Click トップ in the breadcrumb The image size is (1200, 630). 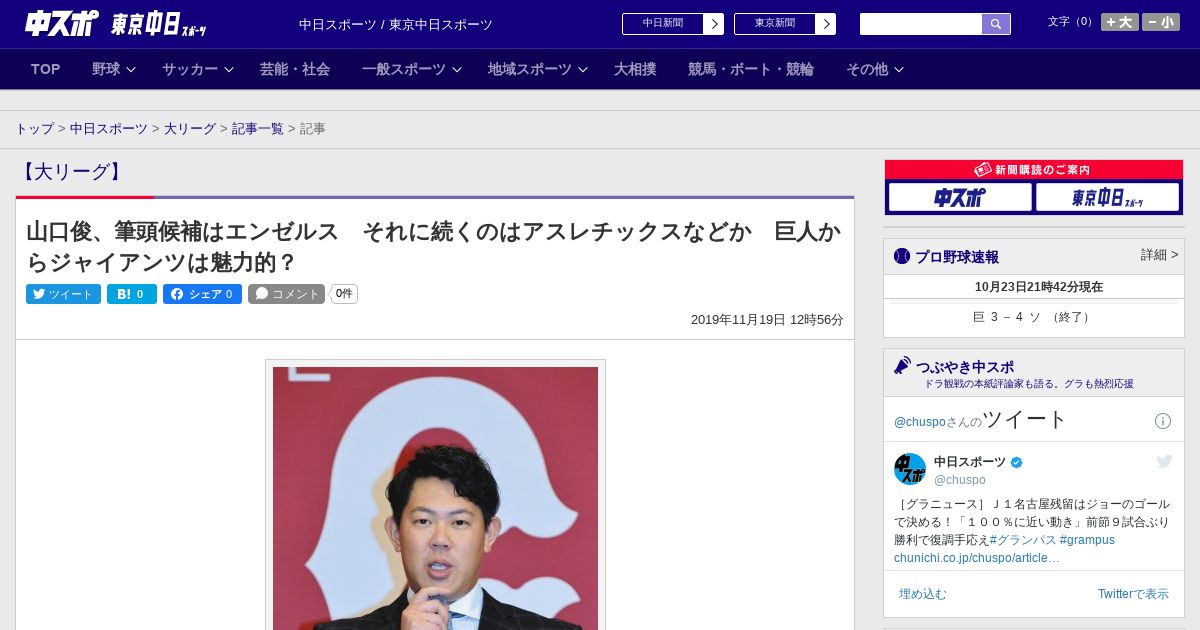[34, 129]
